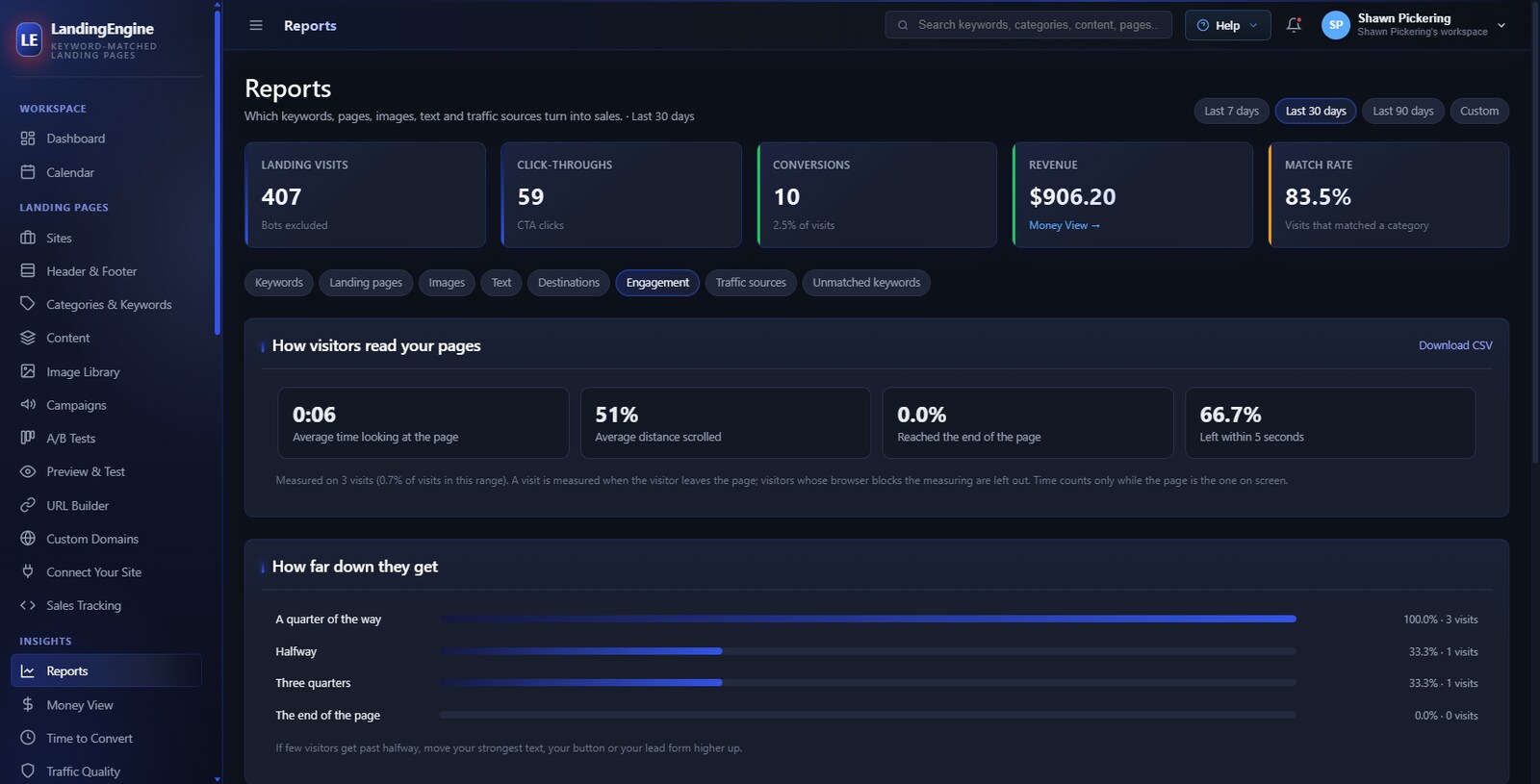The image size is (1540, 784).
Task: Switch to the Landing pages tab
Action: coord(366,283)
